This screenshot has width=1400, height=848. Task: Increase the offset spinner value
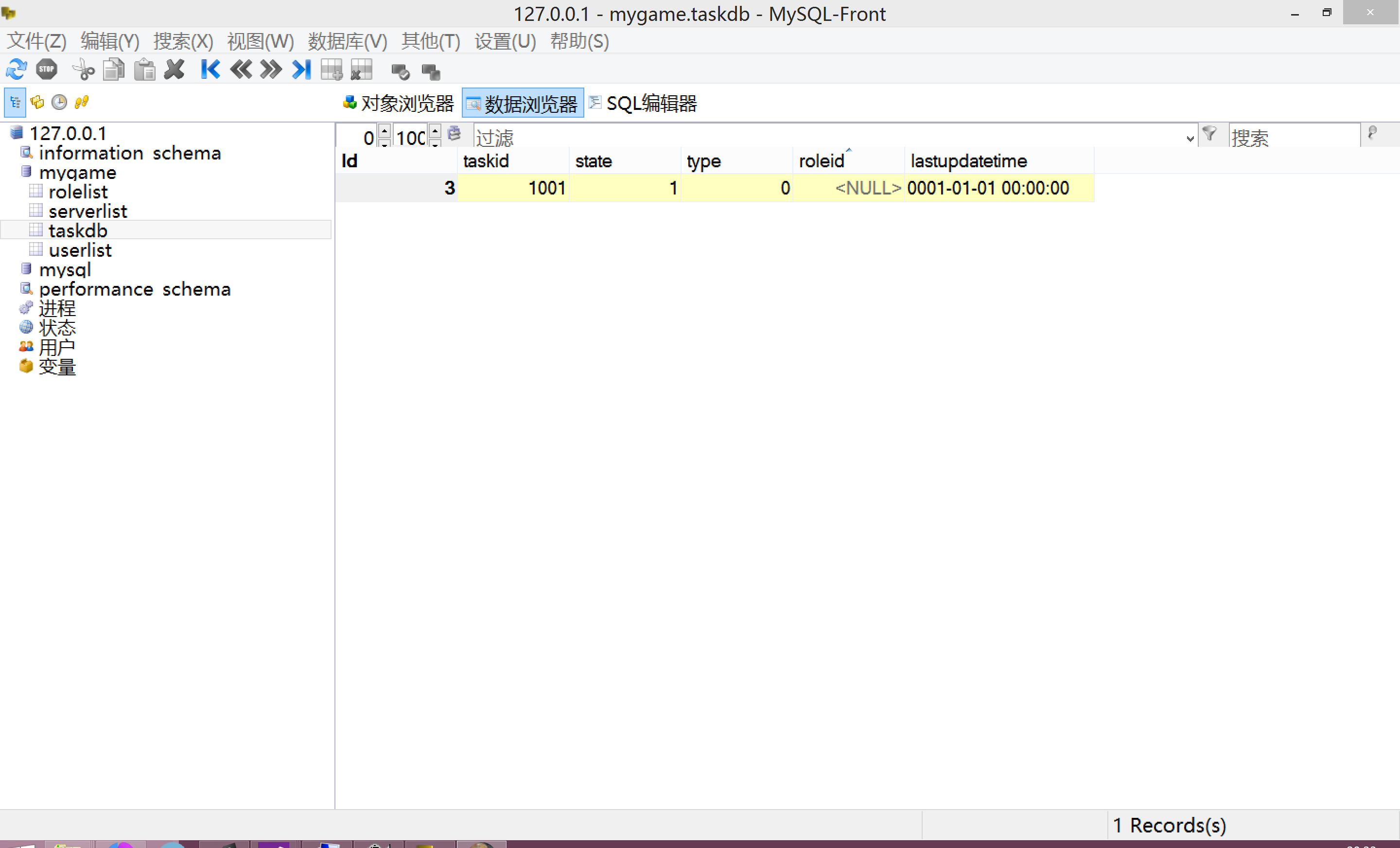point(385,131)
